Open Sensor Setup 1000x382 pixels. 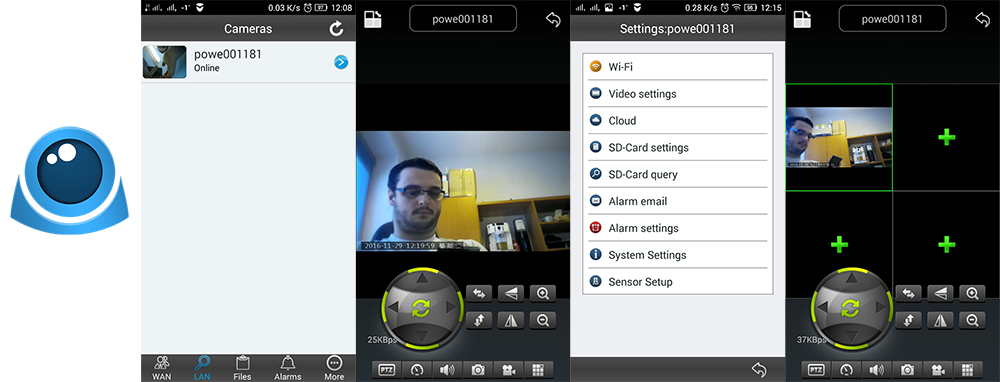tap(678, 281)
